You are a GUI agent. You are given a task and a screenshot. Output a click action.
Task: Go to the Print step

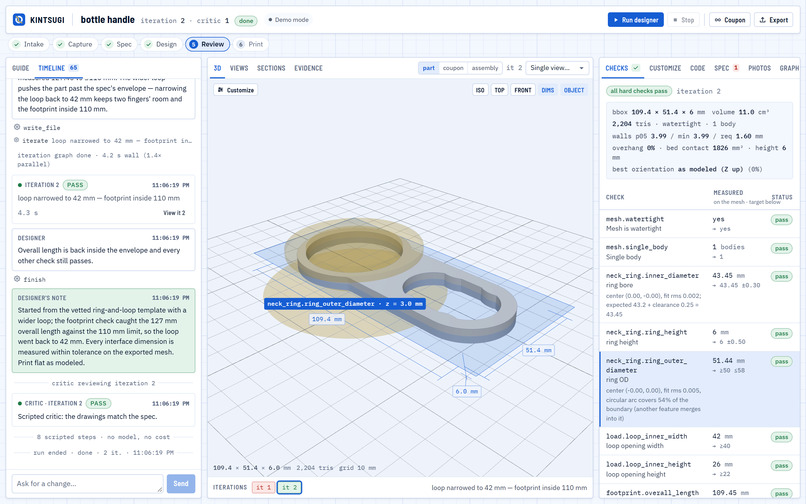pyautogui.click(x=250, y=44)
